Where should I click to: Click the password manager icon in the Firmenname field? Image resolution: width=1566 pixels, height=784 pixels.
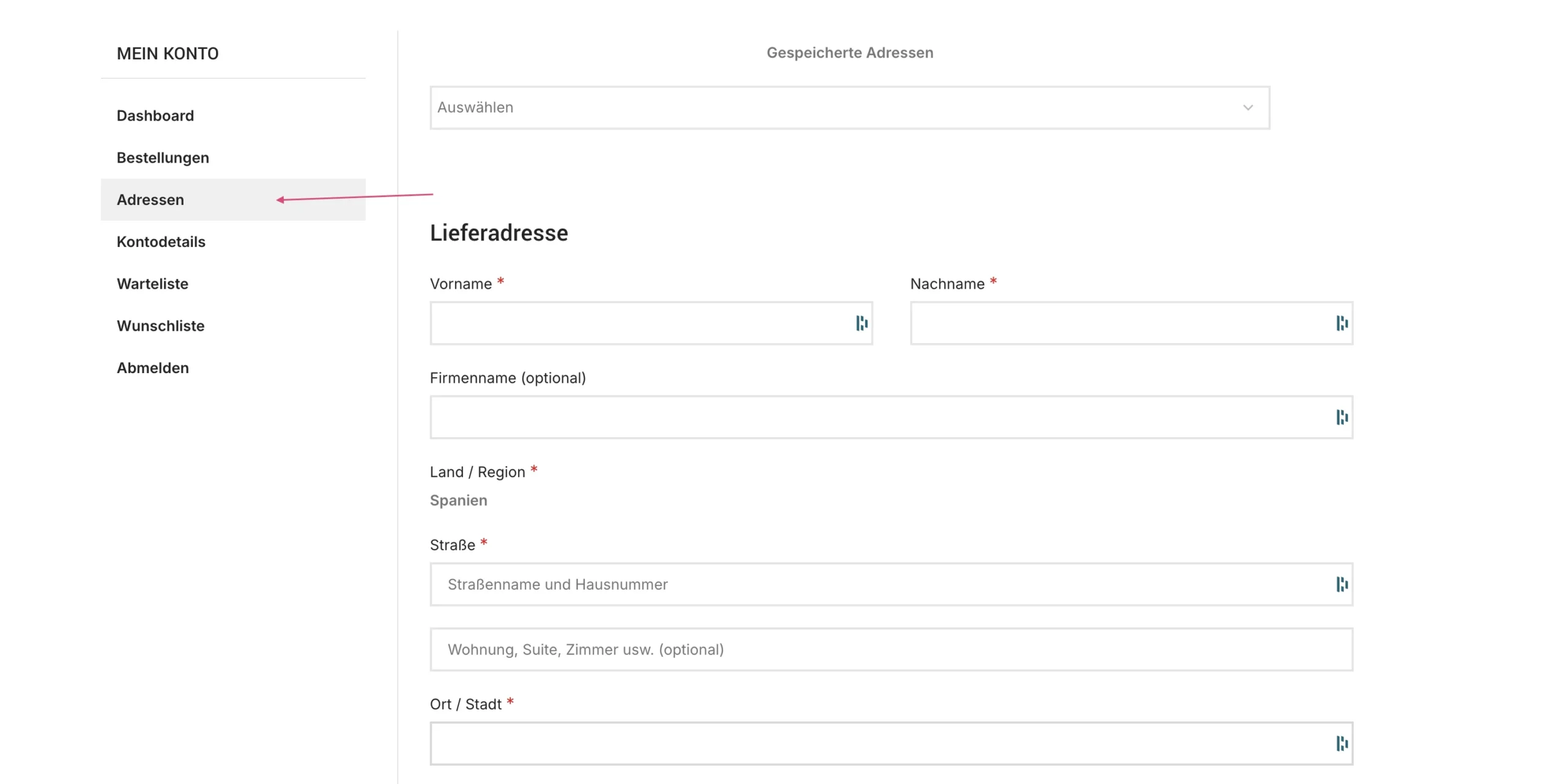[1341, 417]
